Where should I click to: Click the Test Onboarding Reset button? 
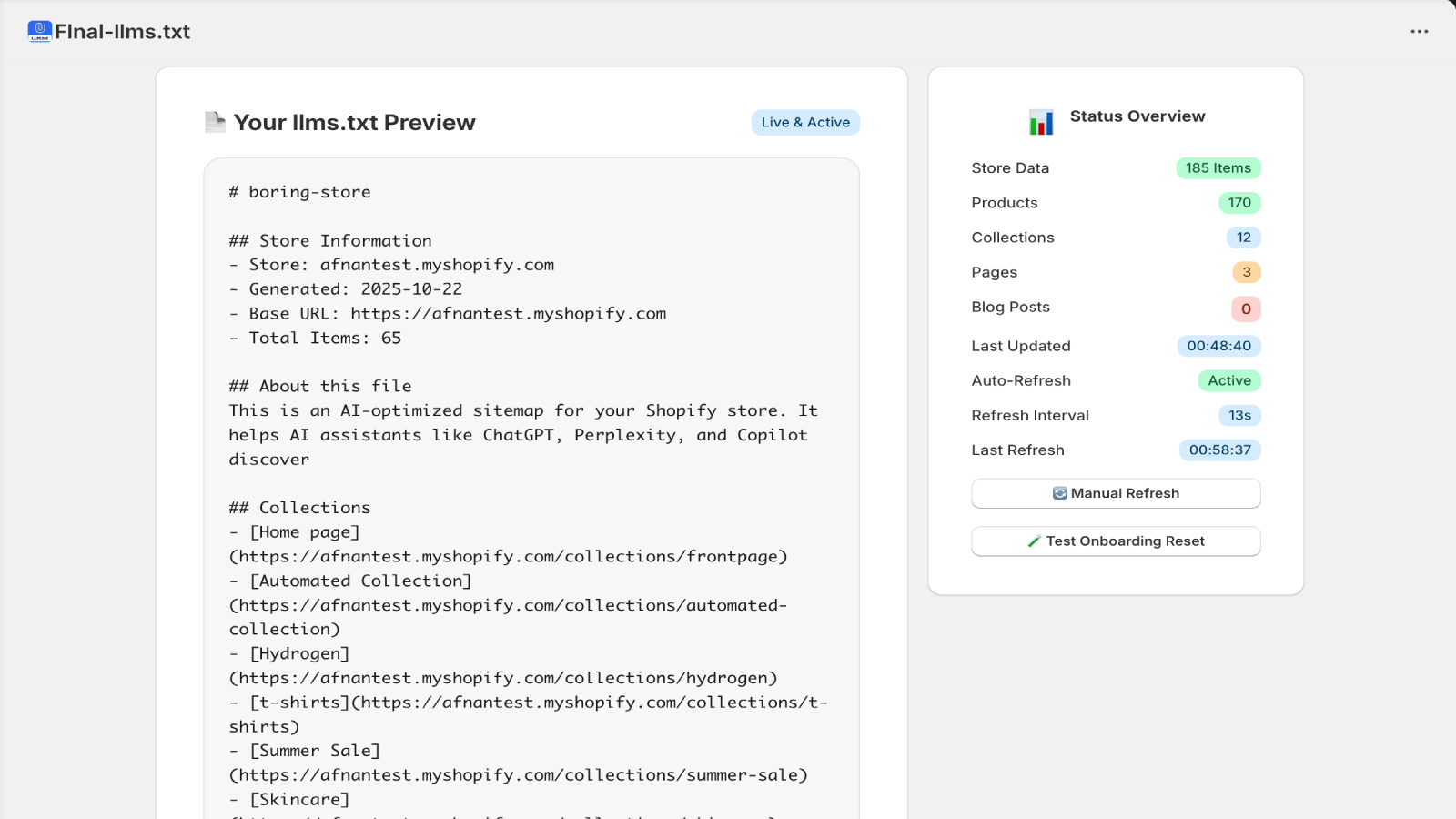1116,541
